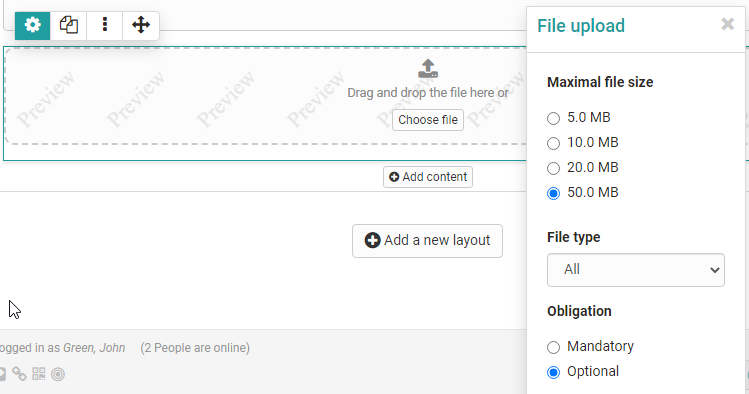Image resolution: width=749 pixels, height=394 pixels.
Task: Open element settings gear icon
Action: pos(32,25)
